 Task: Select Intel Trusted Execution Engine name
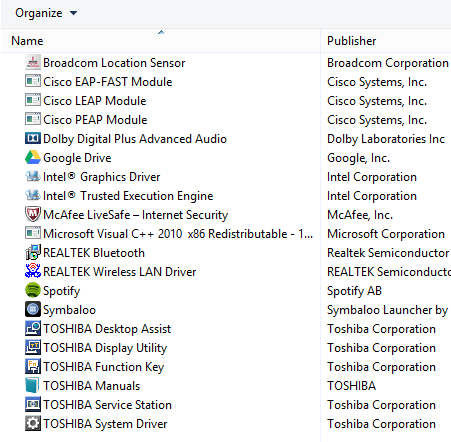coord(128,196)
